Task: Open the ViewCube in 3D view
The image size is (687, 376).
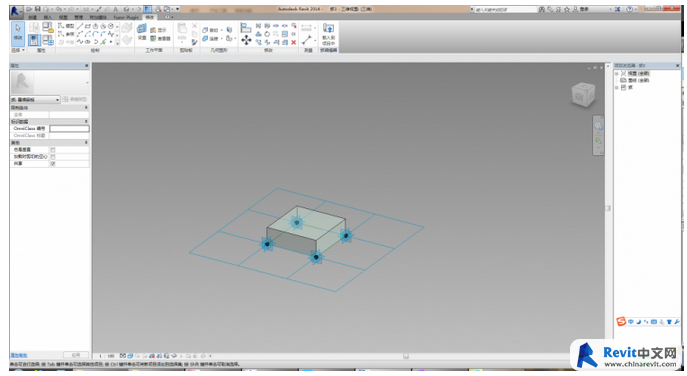Action: click(583, 94)
